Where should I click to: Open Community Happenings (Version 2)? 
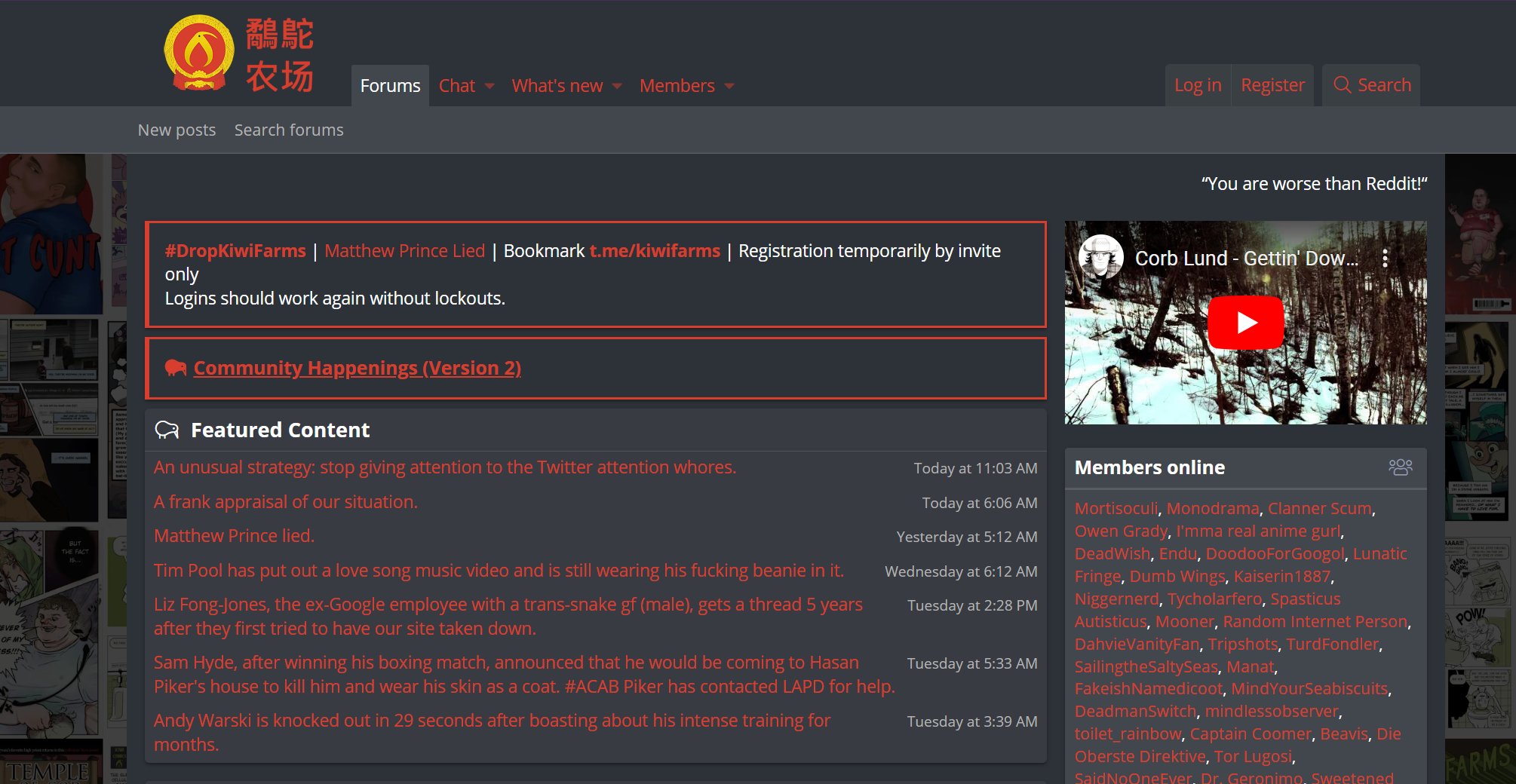coord(358,368)
